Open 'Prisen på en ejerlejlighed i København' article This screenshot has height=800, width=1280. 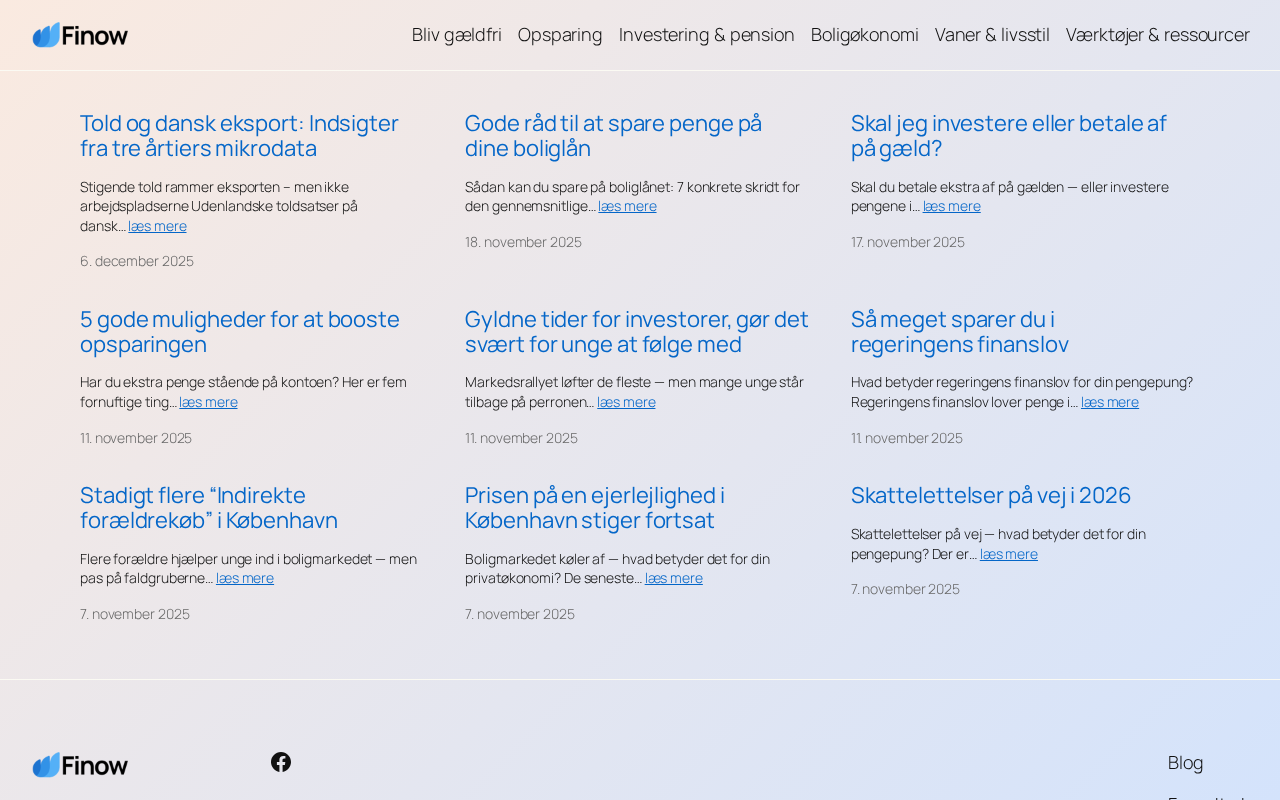point(594,508)
